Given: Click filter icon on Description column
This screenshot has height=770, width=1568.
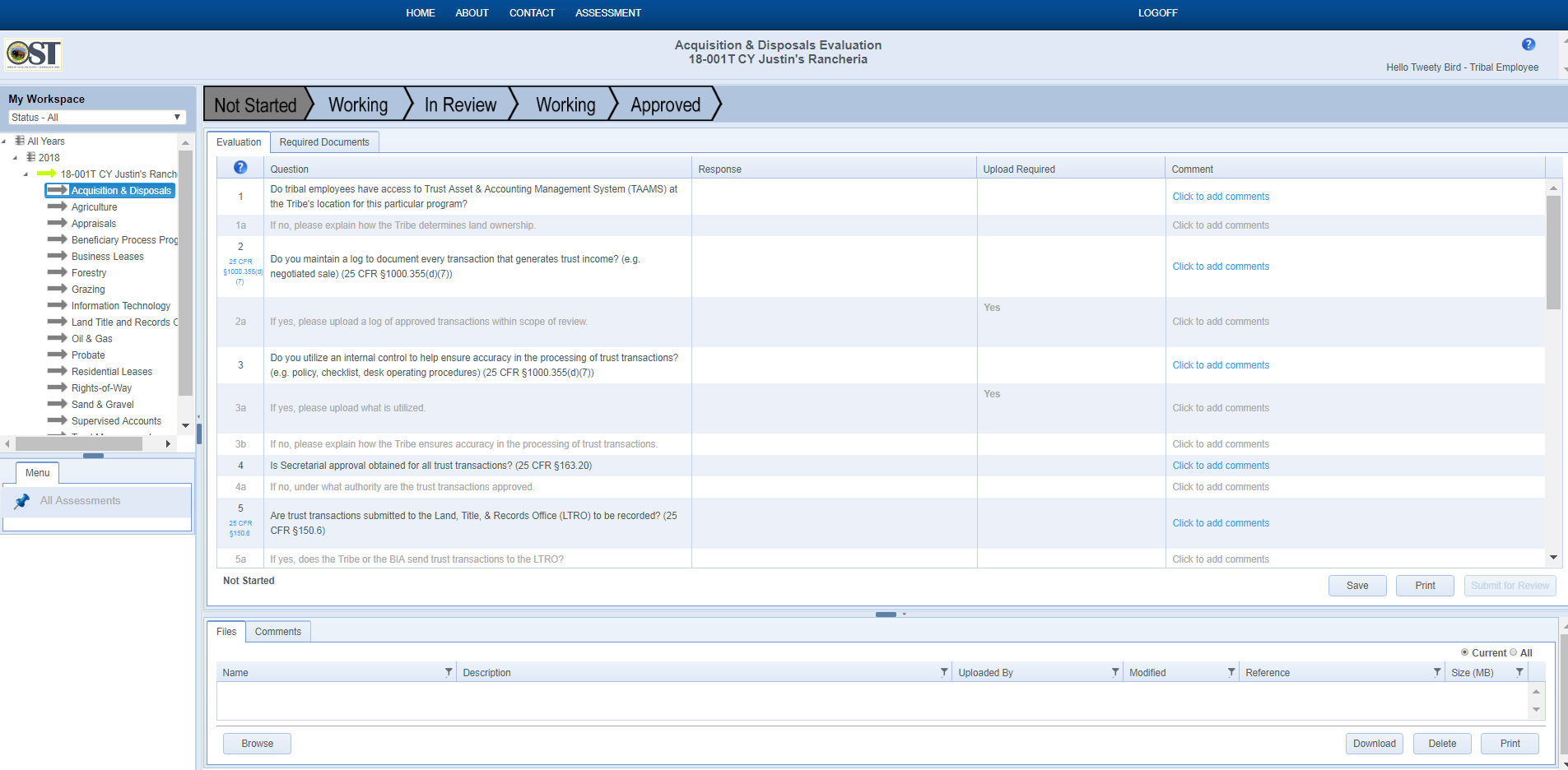Looking at the screenshot, I should [x=944, y=672].
